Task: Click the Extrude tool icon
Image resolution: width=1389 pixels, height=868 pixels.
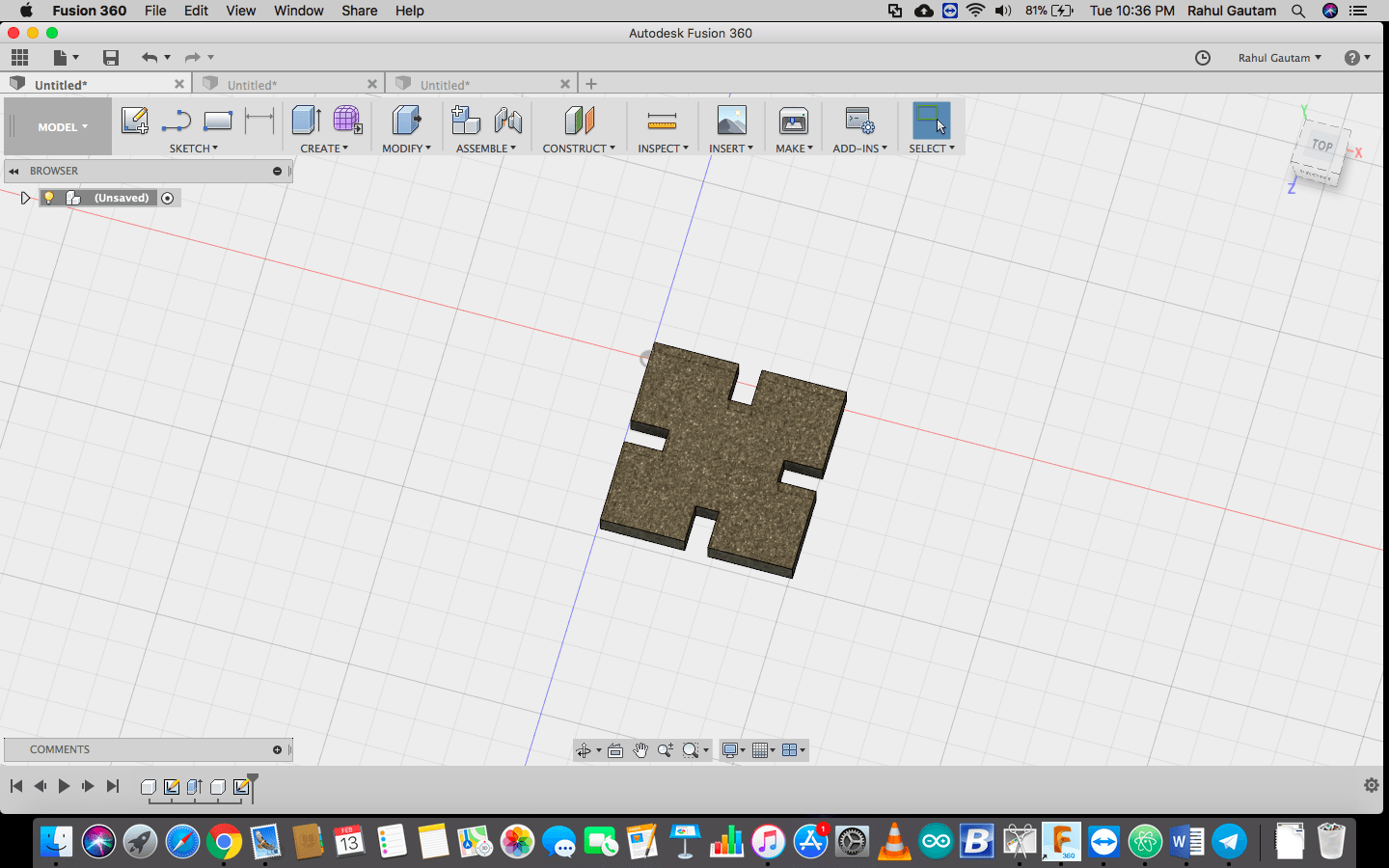Action: (306, 121)
